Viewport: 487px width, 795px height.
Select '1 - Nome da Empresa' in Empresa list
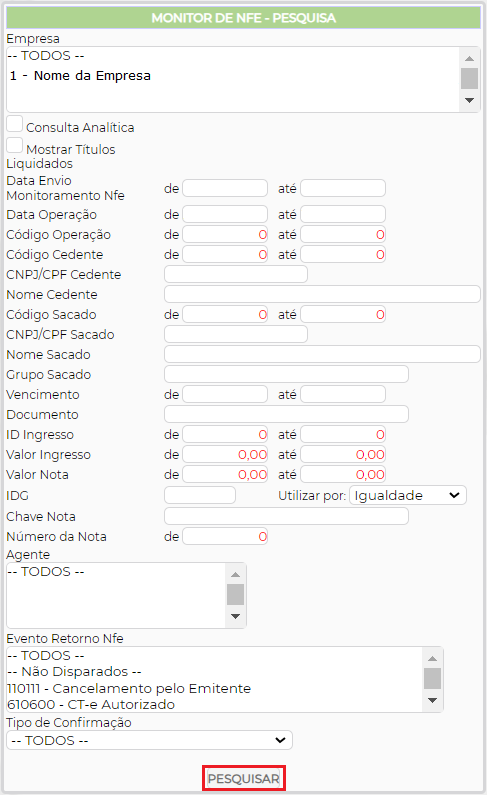point(80,76)
